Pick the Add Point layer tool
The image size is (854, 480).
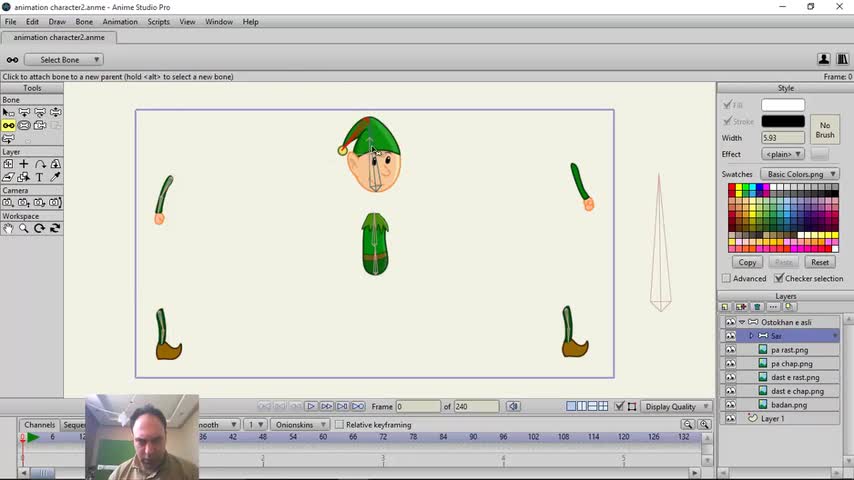(8, 164)
